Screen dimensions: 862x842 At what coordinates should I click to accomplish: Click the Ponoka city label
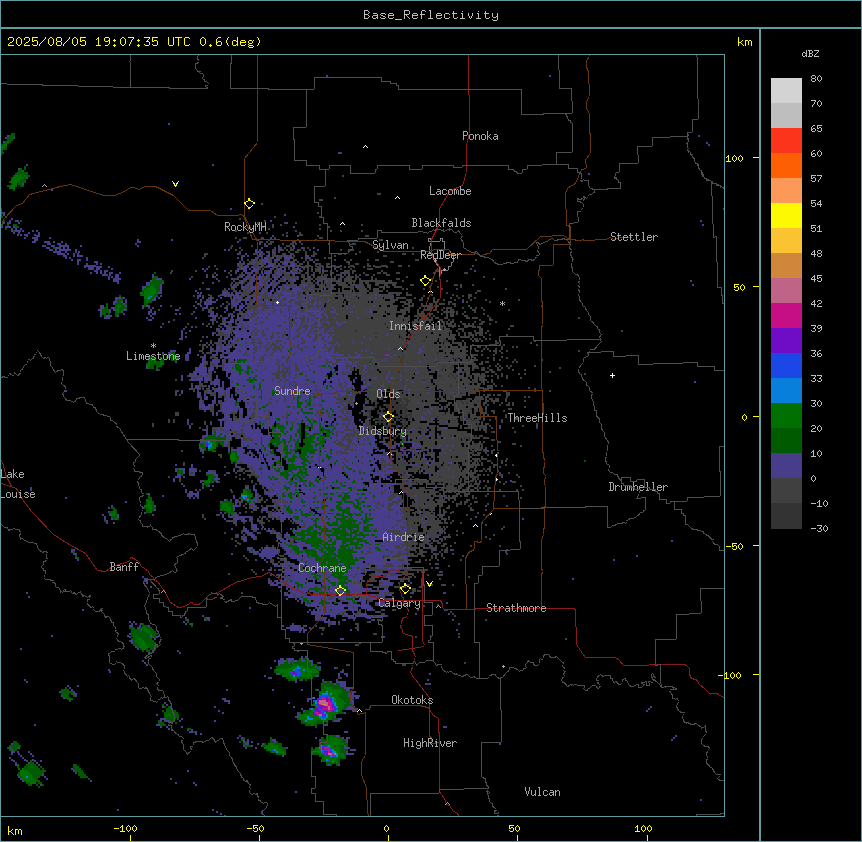[x=480, y=136]
